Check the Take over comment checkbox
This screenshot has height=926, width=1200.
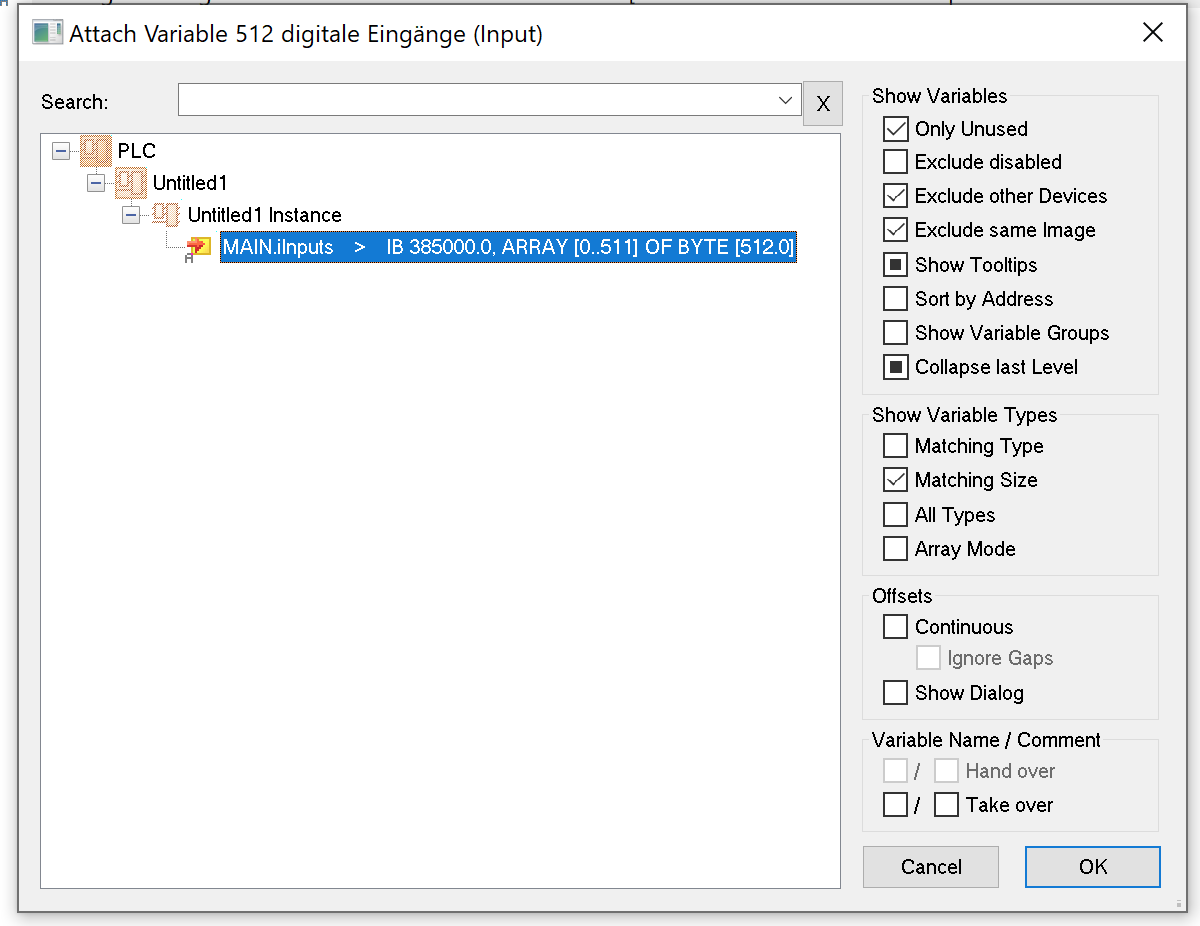point(946,805)
